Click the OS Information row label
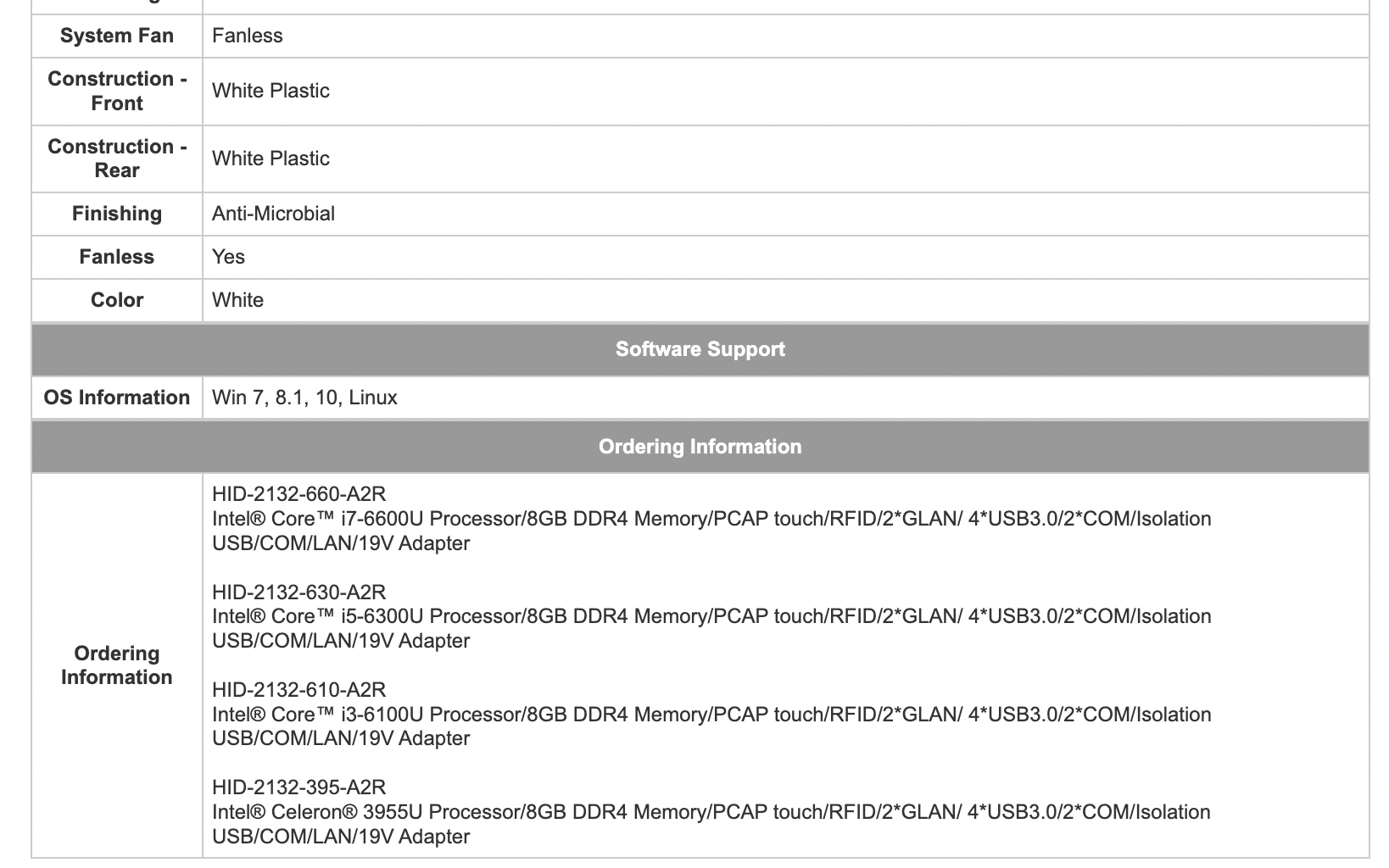1389x868 pixels. [117, 398]
